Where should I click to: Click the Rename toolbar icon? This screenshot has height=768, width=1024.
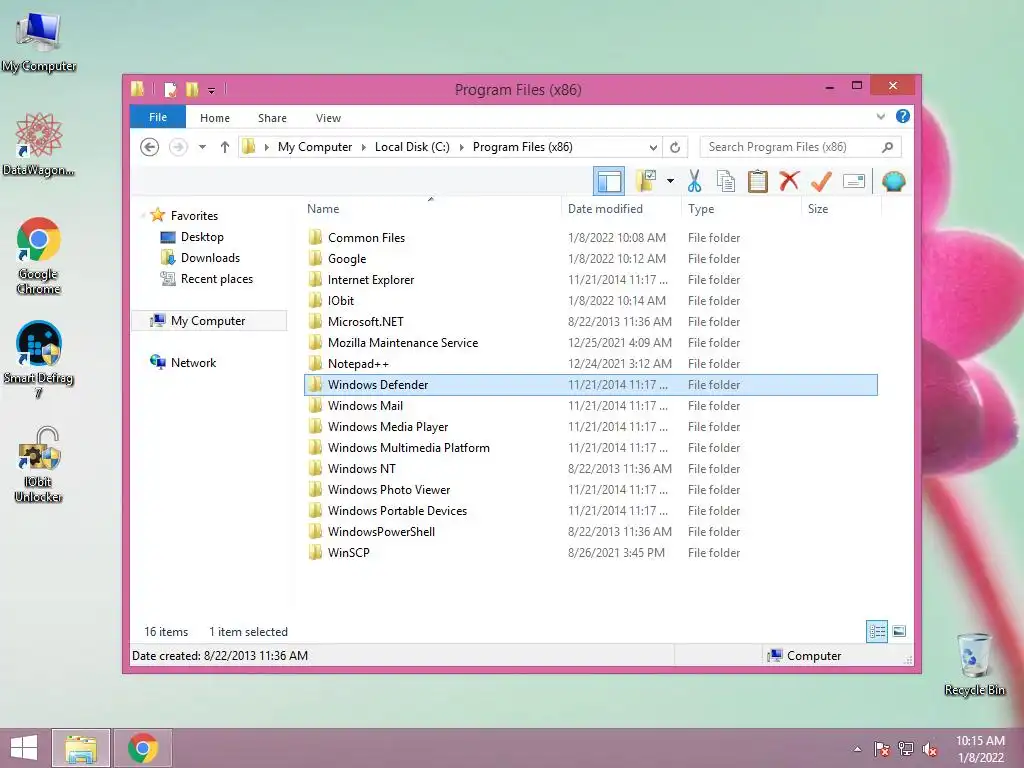click(x=854, y=181)
